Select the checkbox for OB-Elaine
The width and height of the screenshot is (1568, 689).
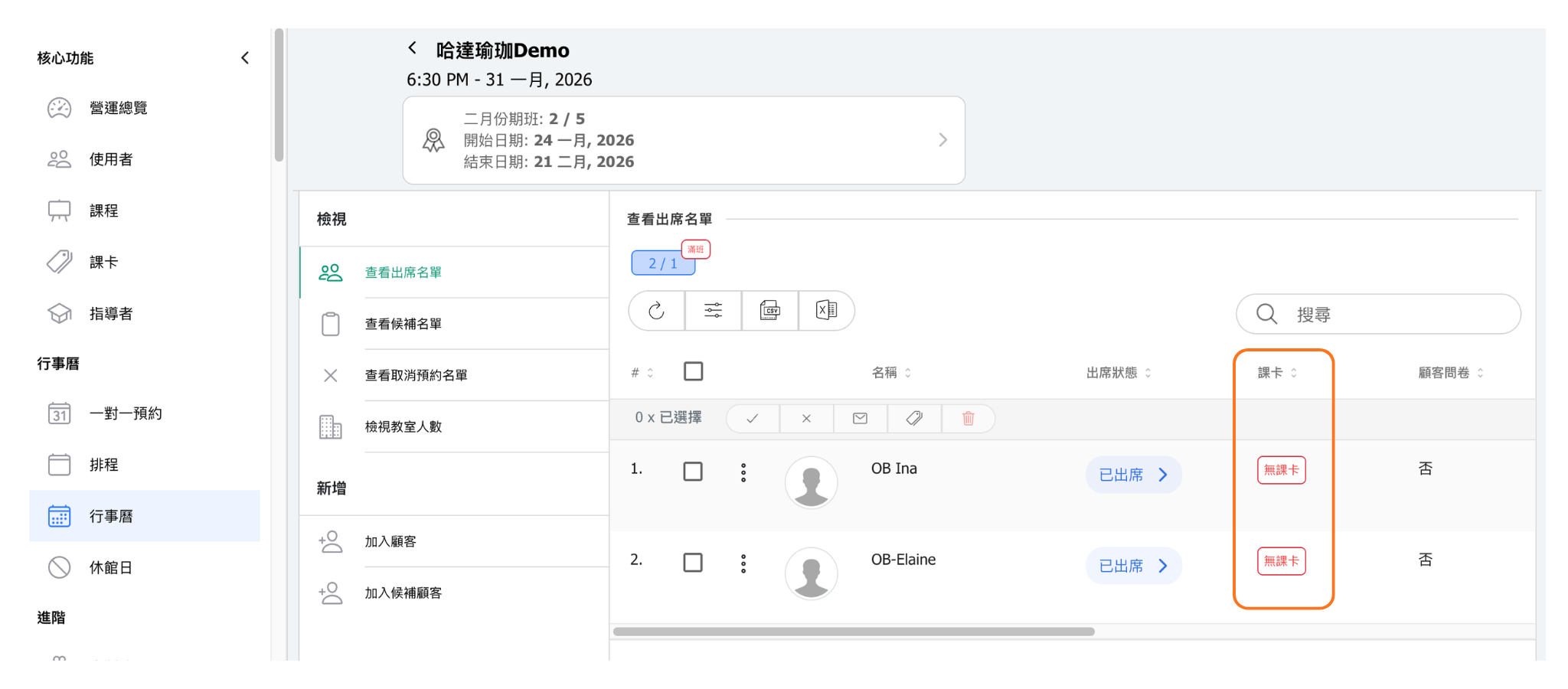[x=693, y=563]
